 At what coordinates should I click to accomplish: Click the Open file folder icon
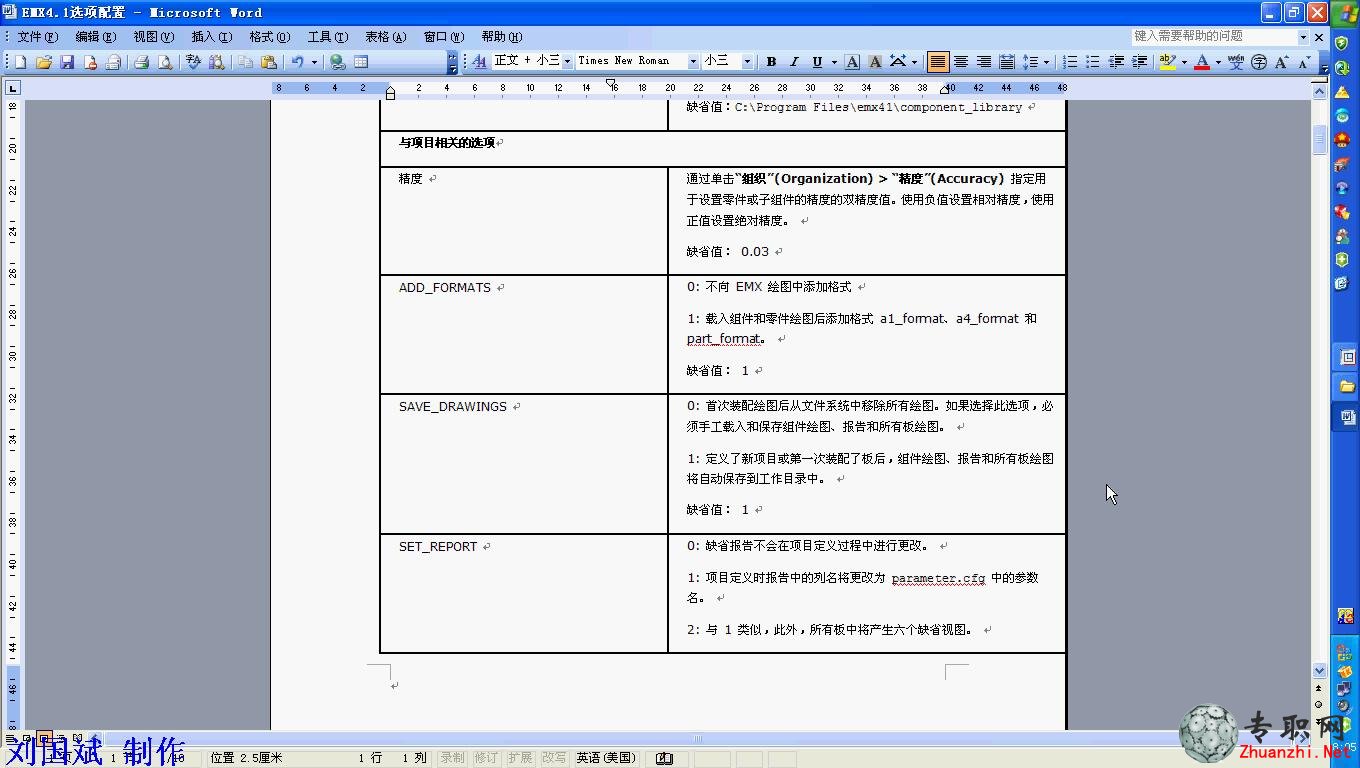(x=44, y=62)
